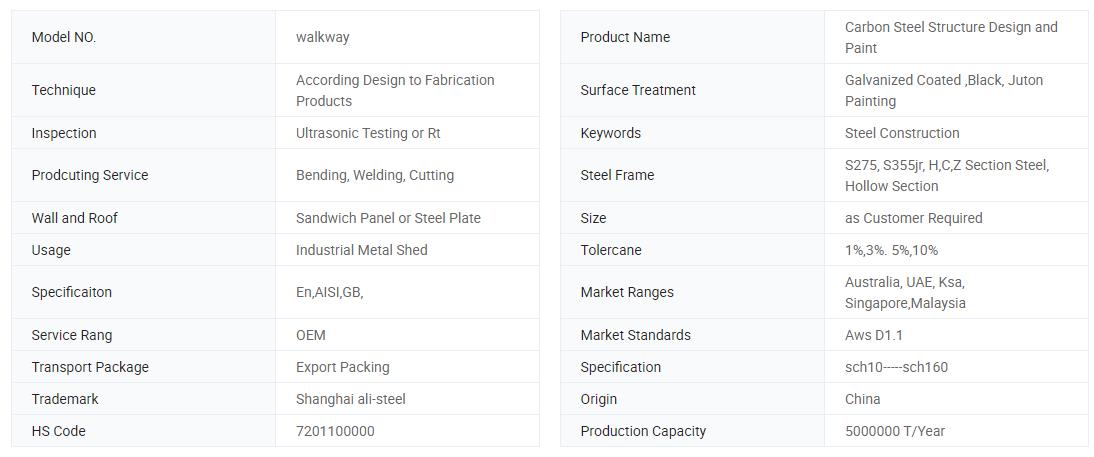Select the 'as Customer Required' size value
The image size is (1094, 457).
tap(913, 218)
